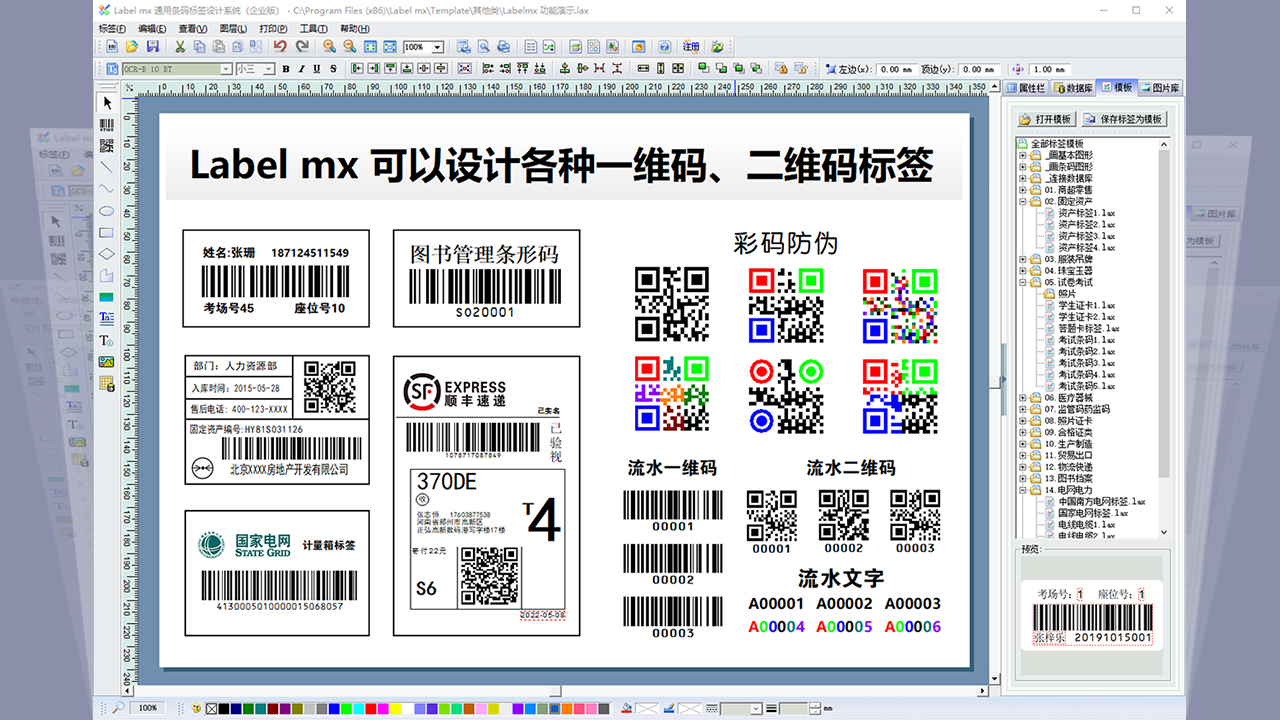The width and height of the screenshot is (1280, 720).
Task: Open the 标签(F) menu
Action: coord(113,29)
